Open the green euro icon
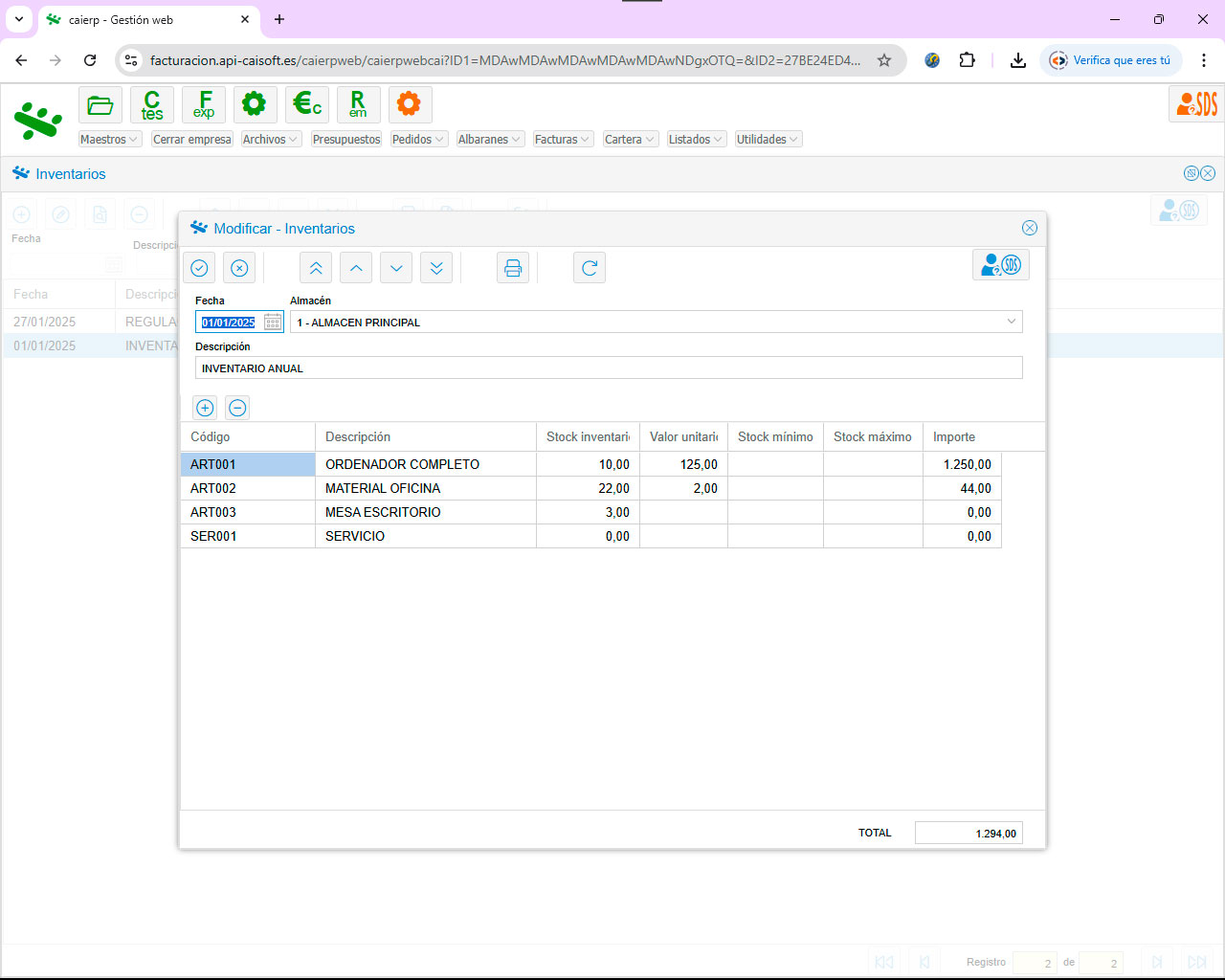This screenshot has width=1225, height=980. point(307,104)
